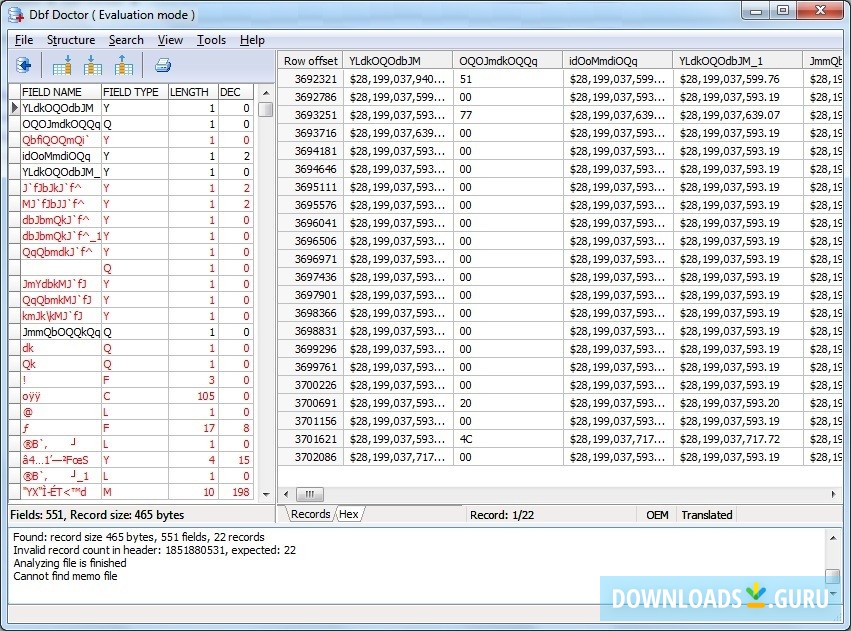The height and width of the screenshot is (631, 851).
Task: Click the table icon with up arrow
Action: point(124,66)
